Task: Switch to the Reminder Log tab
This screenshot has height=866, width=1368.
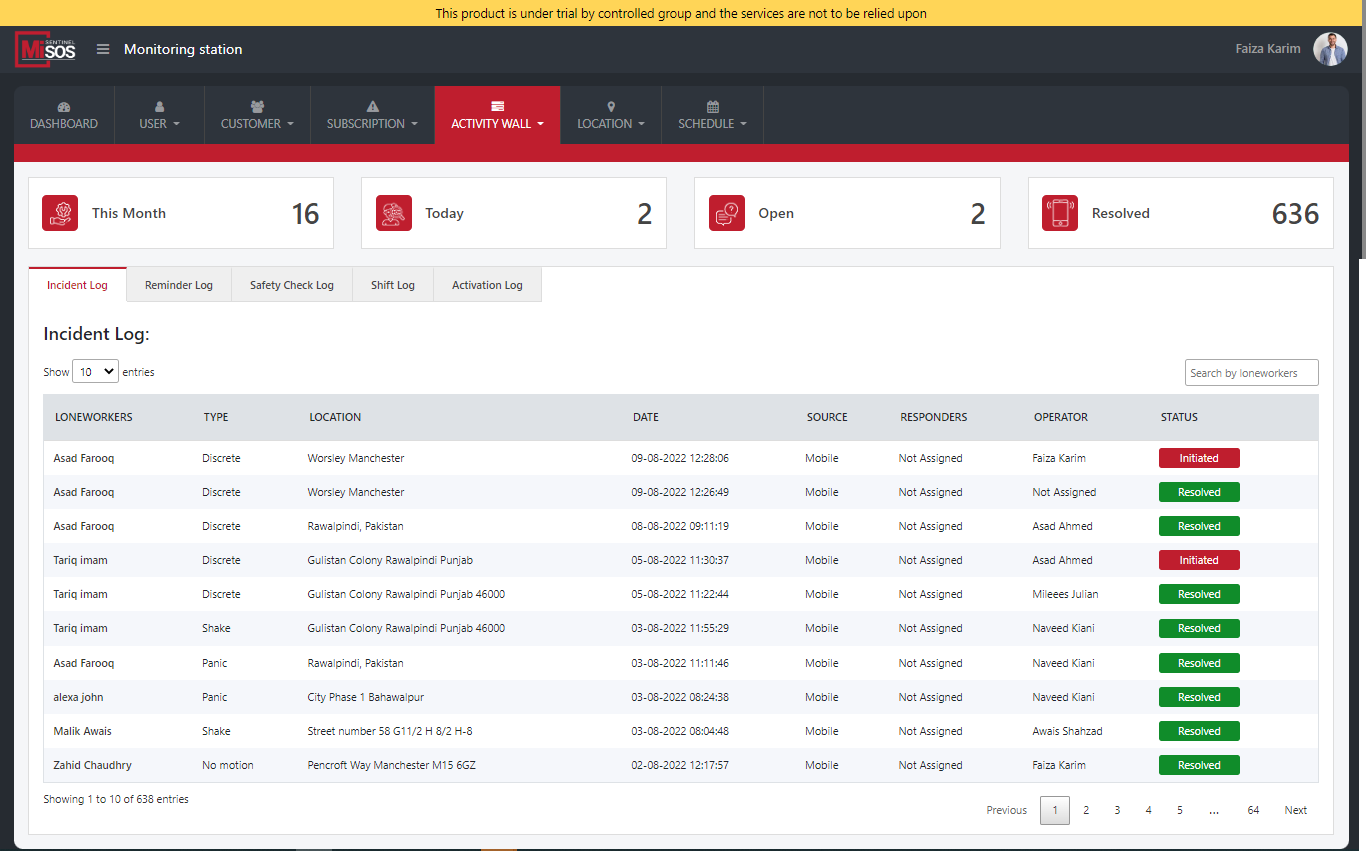Action: coord(179,285)
